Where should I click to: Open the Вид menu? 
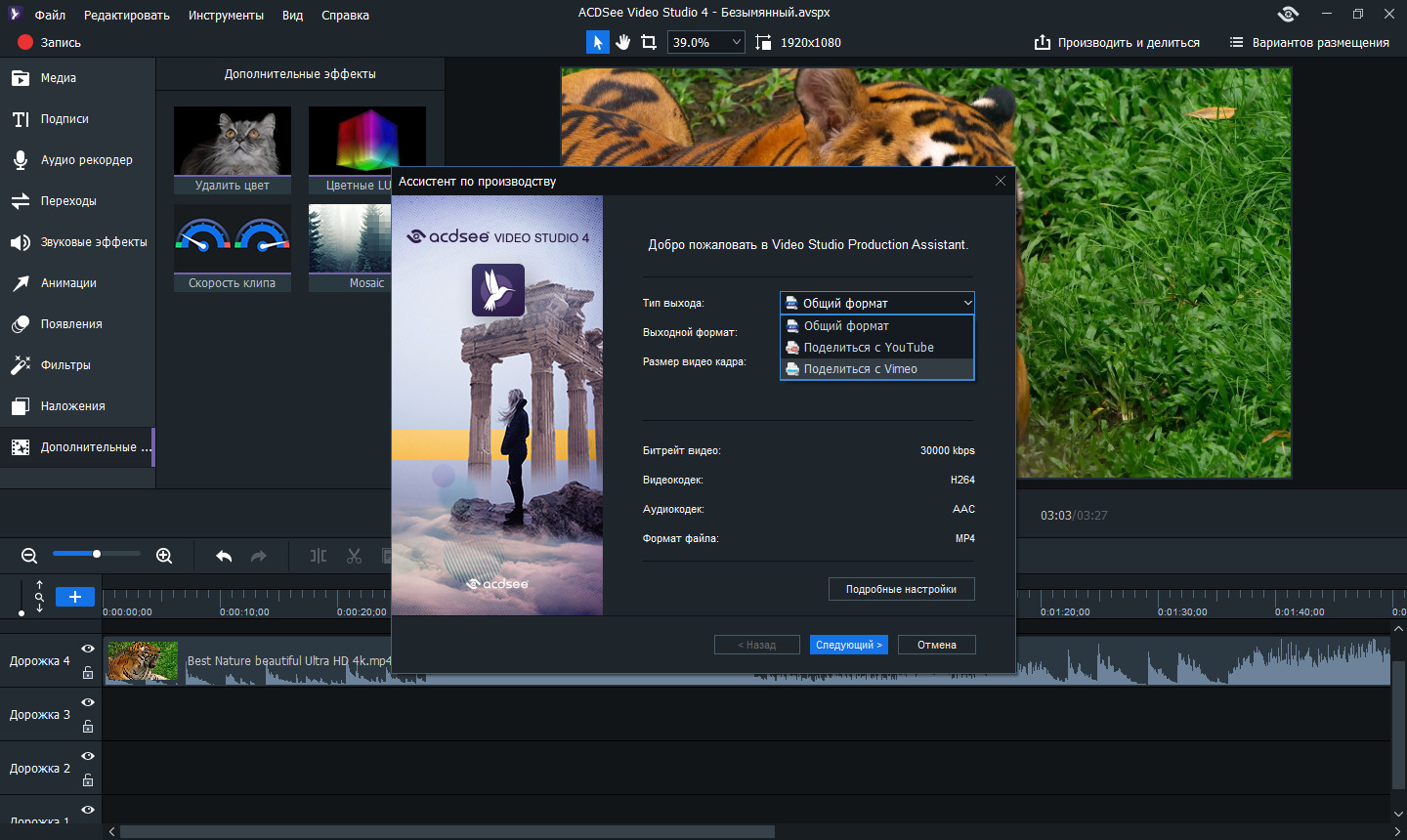pyautogui.click(x=293, y=15)
